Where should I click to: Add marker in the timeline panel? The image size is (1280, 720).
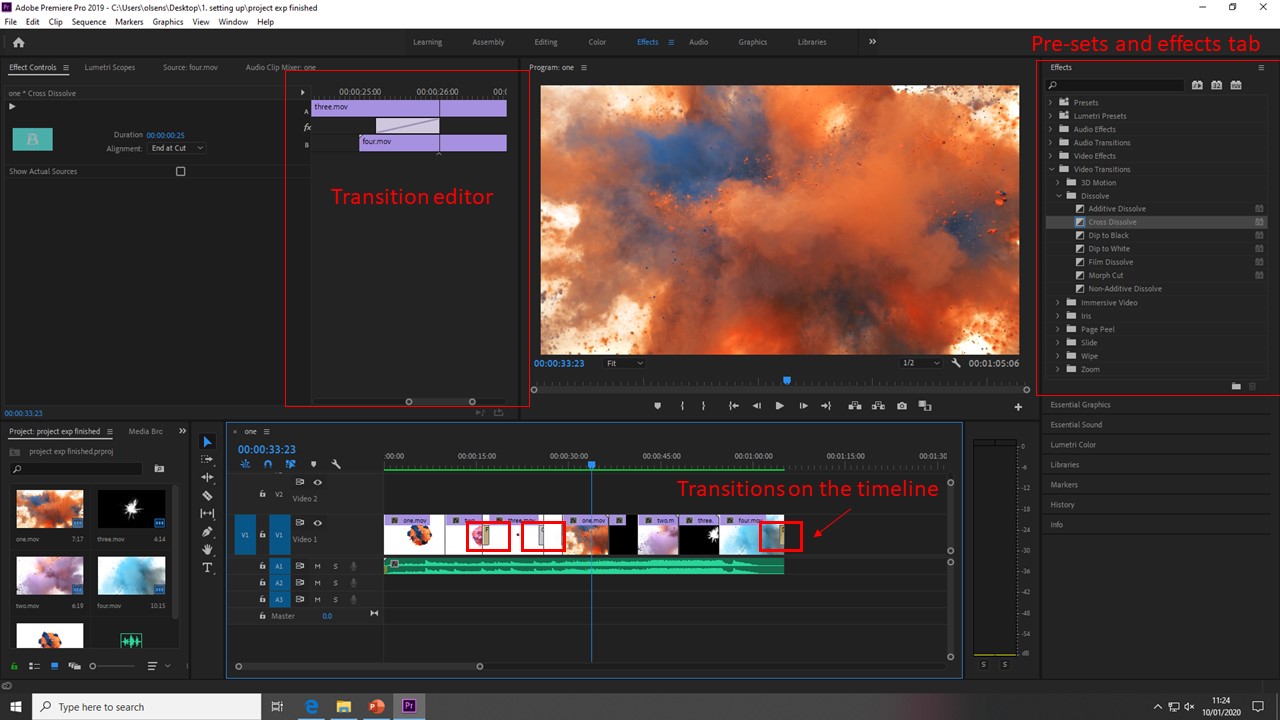click(313, 464)
